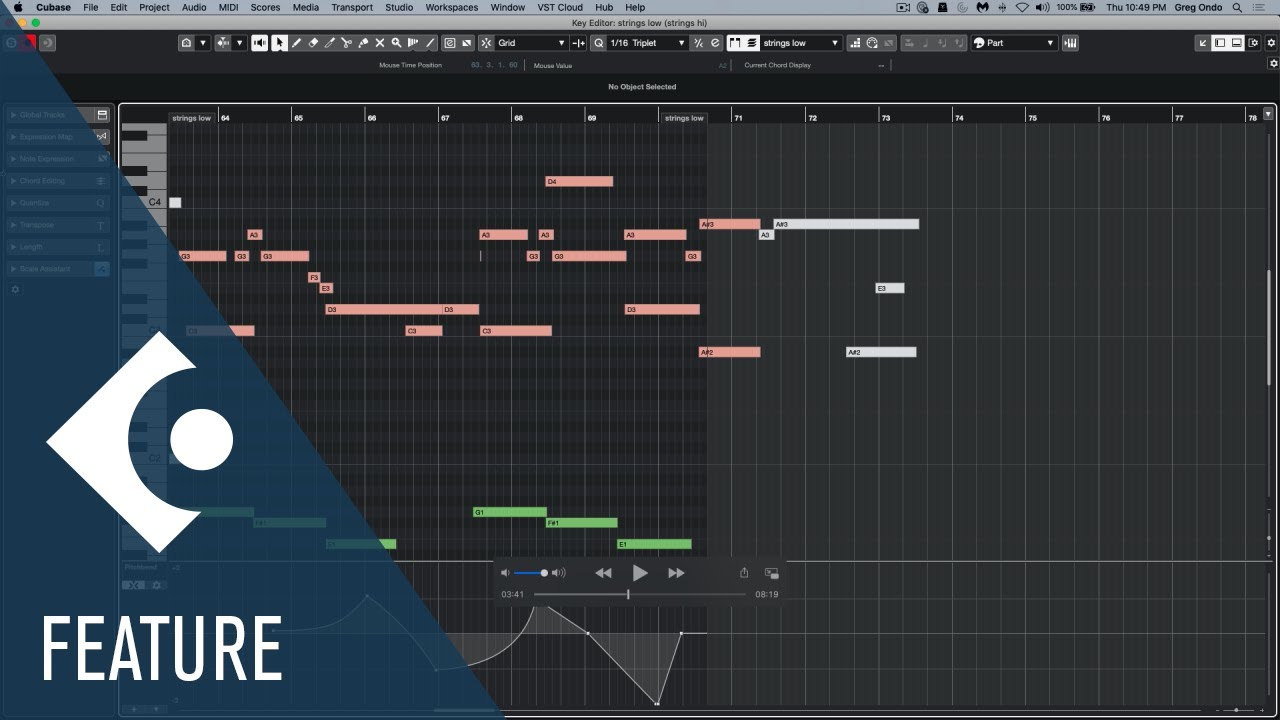Select the green G1 note
This screenshot has width=1280, height=720.
point(510,512)
